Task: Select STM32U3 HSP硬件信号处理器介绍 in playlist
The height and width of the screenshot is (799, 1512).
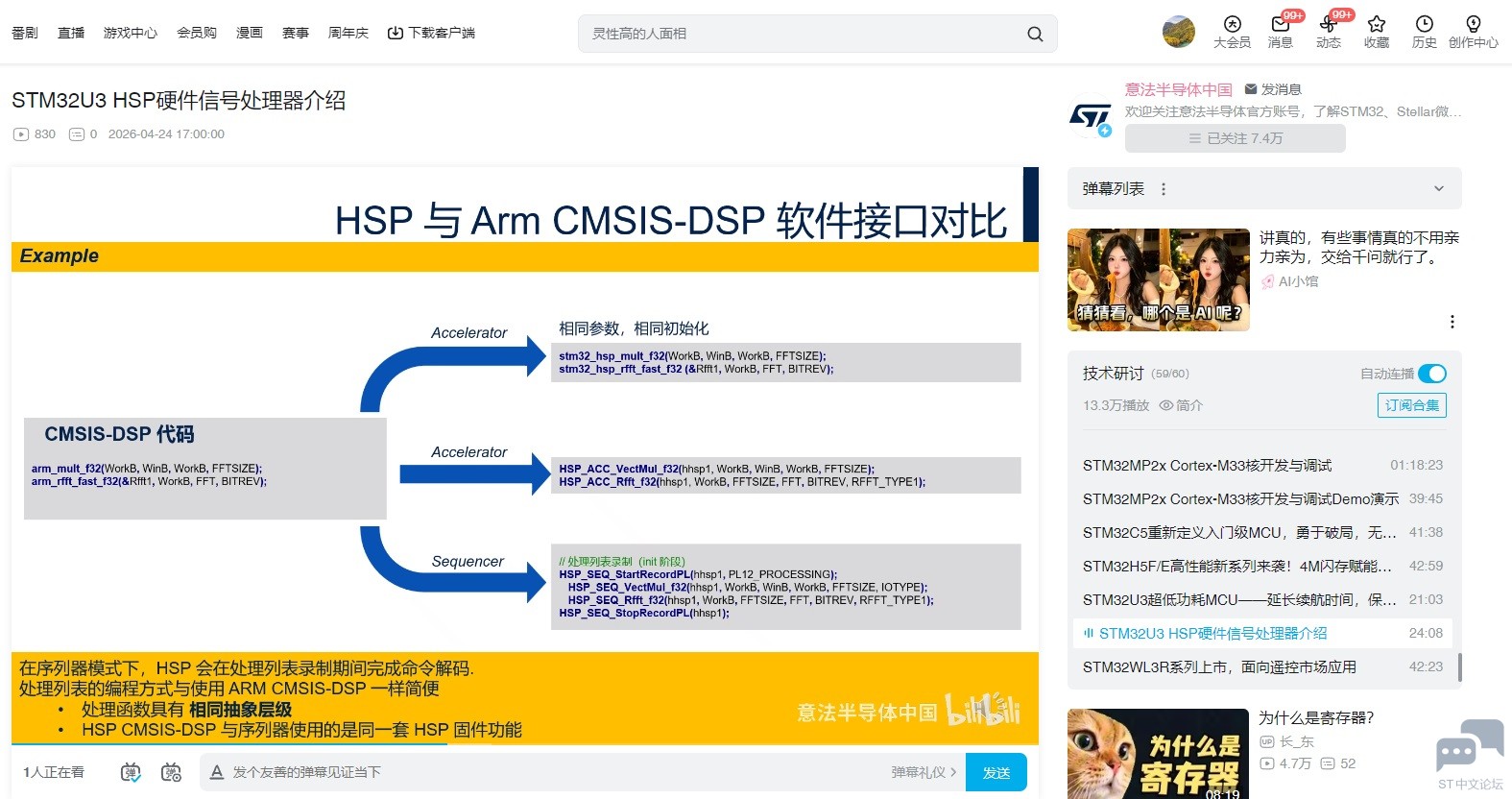Action: [1262, 633]
